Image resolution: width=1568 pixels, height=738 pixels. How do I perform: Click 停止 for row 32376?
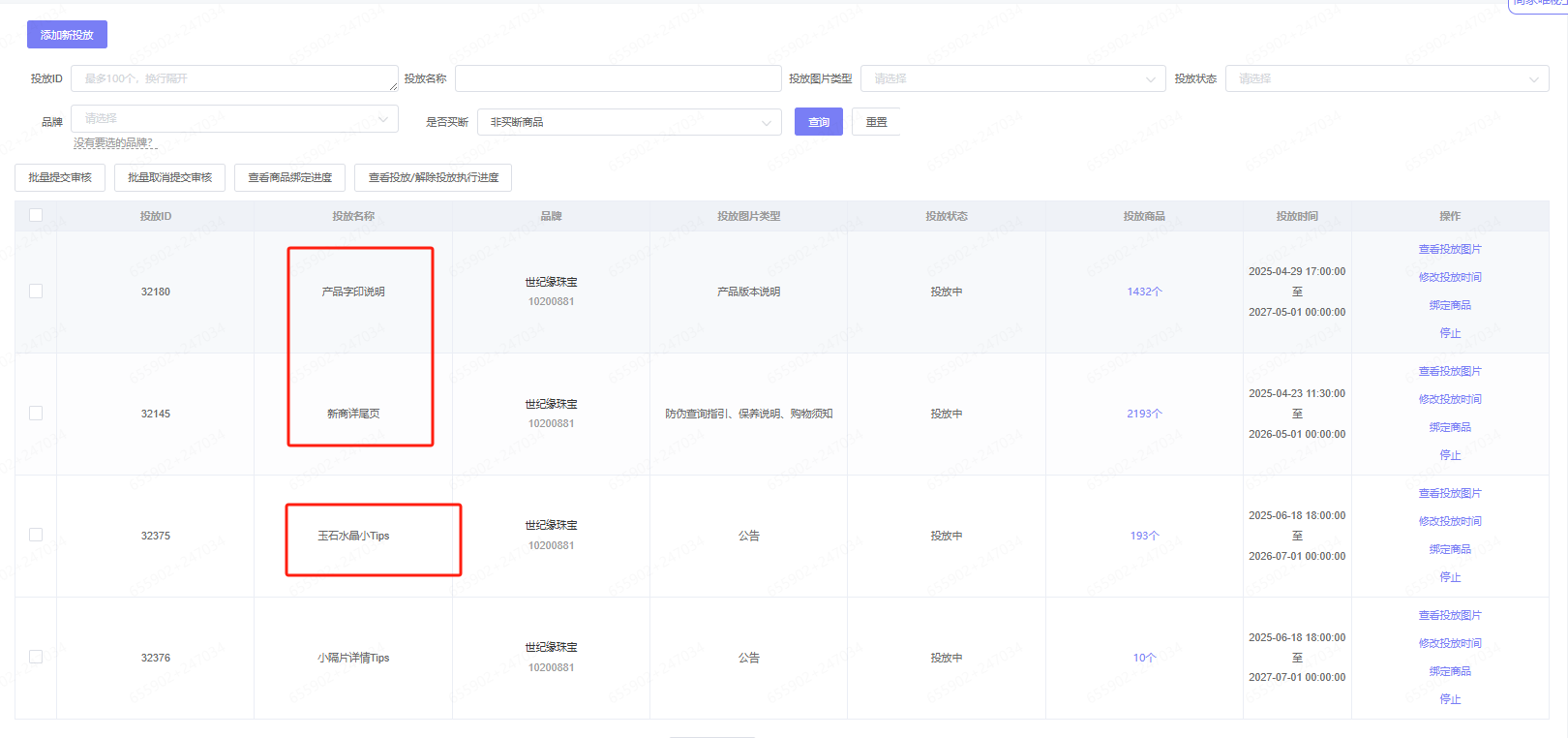[x=1449, y=699]
